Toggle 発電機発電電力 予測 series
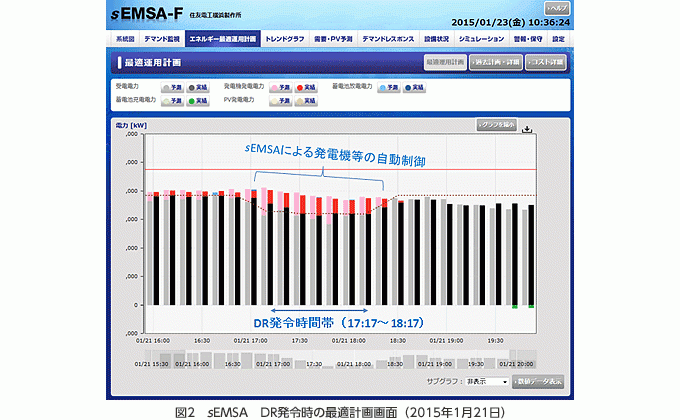The image size is (680, 420). click(281, 88)
